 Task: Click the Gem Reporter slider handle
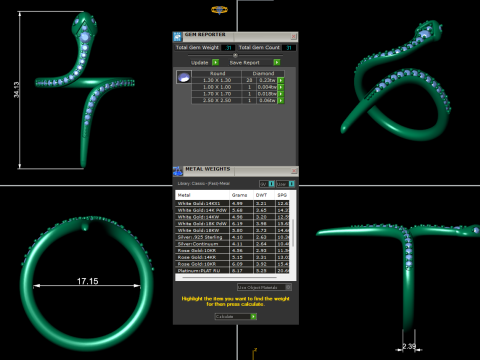[235, 55]
